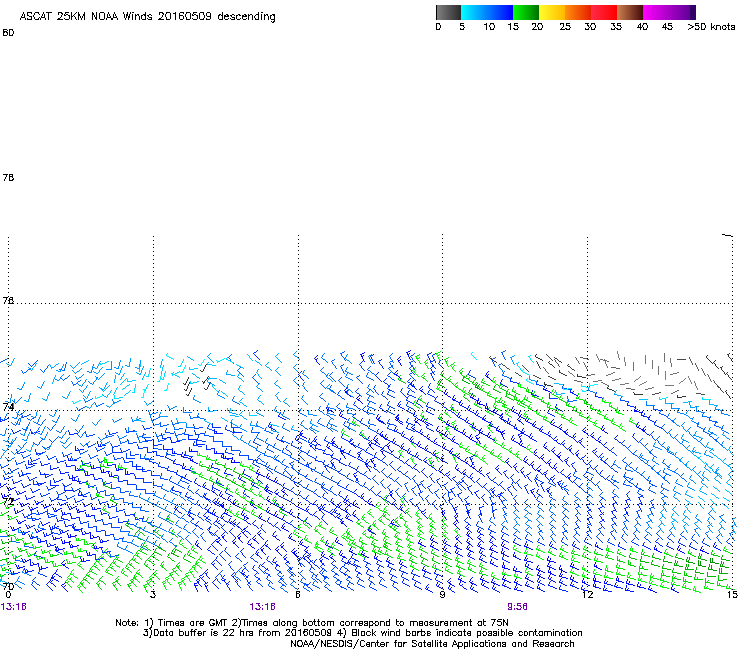Click the 80 latitude axis label
Screen dimensions: 740x650
8,33
